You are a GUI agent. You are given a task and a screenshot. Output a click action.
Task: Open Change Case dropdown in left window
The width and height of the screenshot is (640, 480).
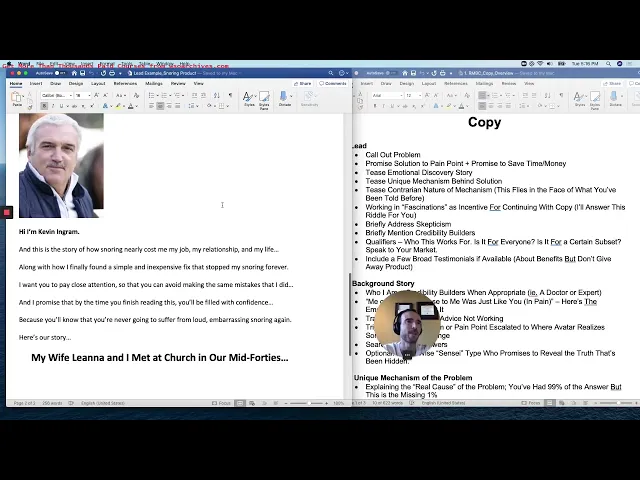pos(121,95)
